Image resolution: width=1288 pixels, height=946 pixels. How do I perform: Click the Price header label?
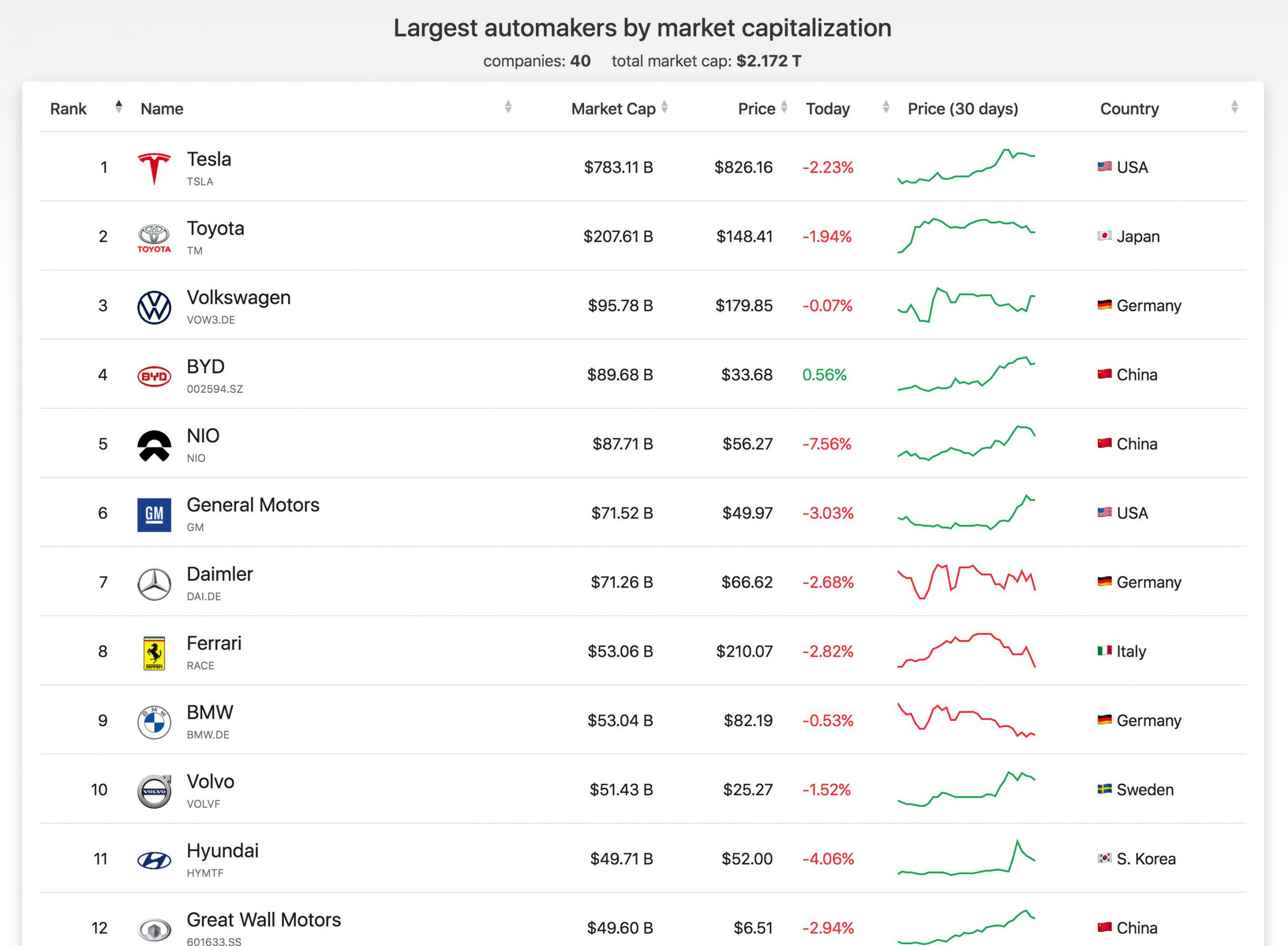pos(757,109)
